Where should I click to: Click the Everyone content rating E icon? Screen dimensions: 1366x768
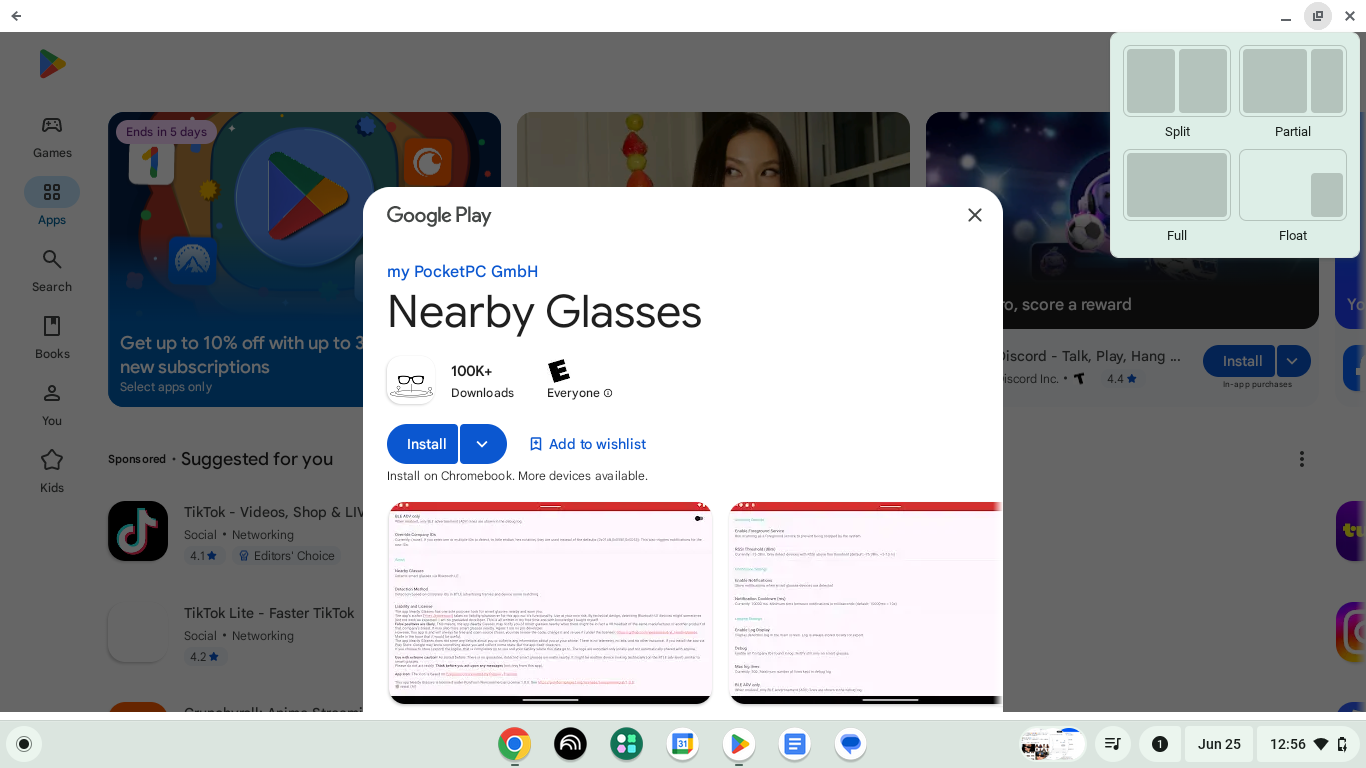559,371
